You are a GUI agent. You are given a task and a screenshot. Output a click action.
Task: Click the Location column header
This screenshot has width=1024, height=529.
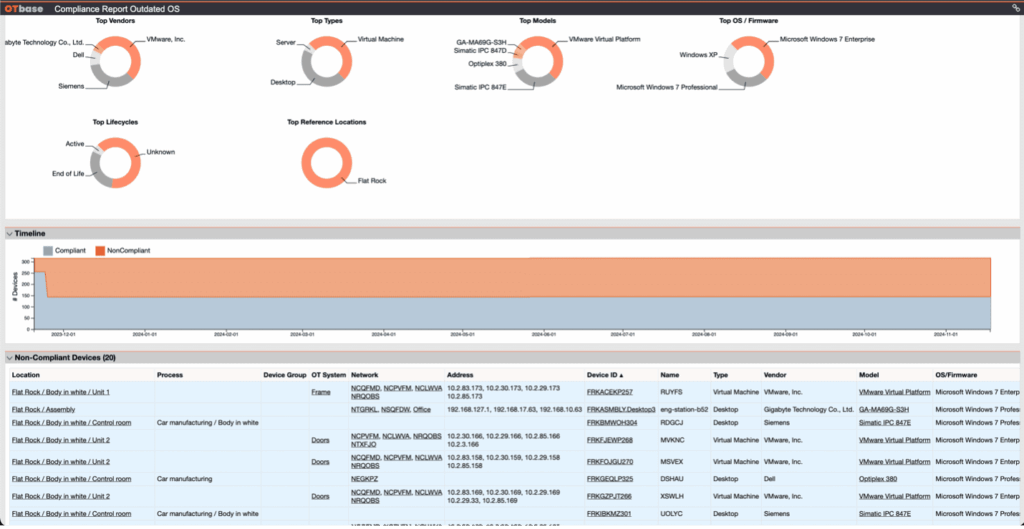(x=26, y=375)
